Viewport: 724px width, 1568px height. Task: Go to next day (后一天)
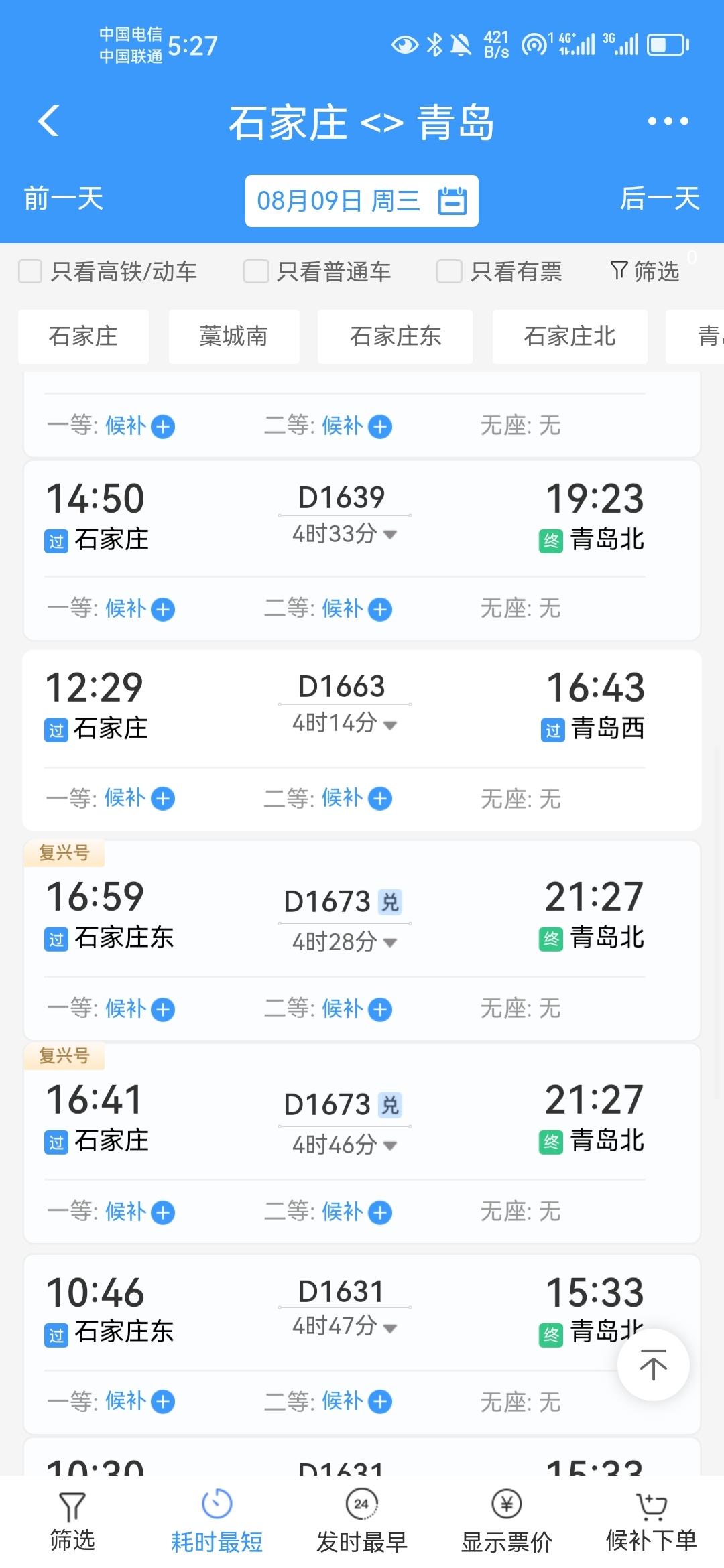click(660, 199)
